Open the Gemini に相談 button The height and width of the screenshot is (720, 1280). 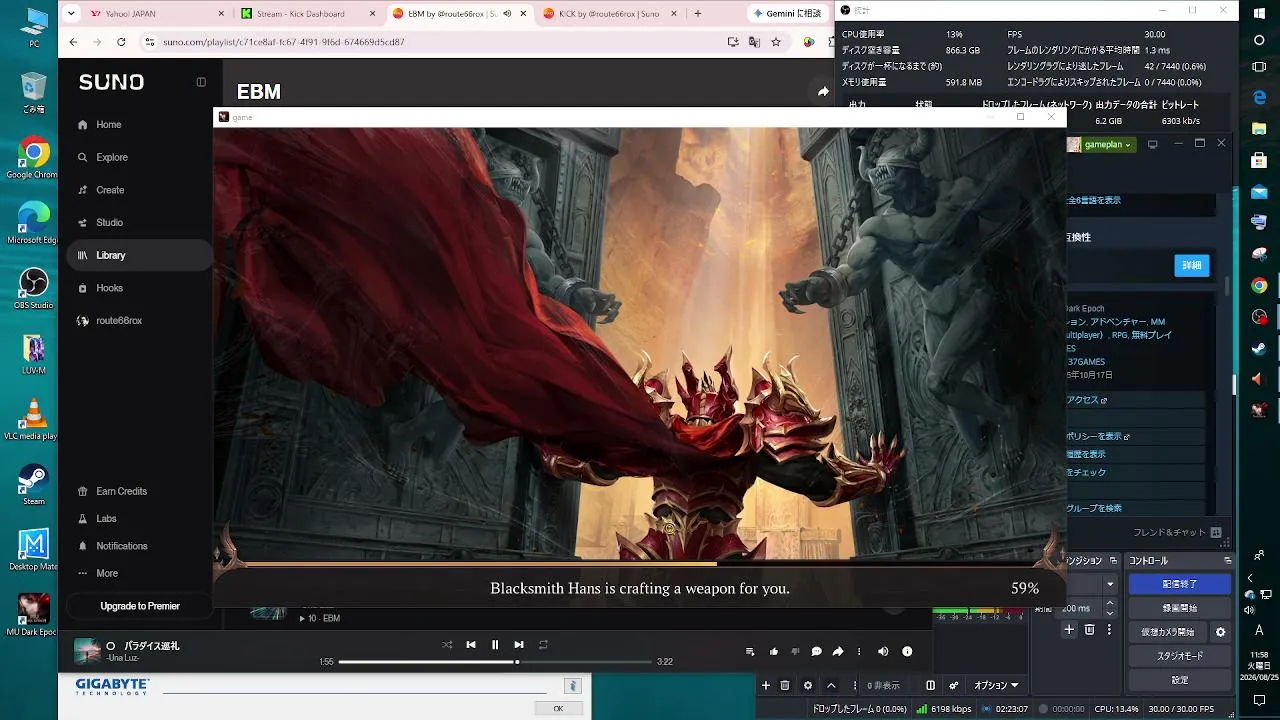[x=789, y=14]
